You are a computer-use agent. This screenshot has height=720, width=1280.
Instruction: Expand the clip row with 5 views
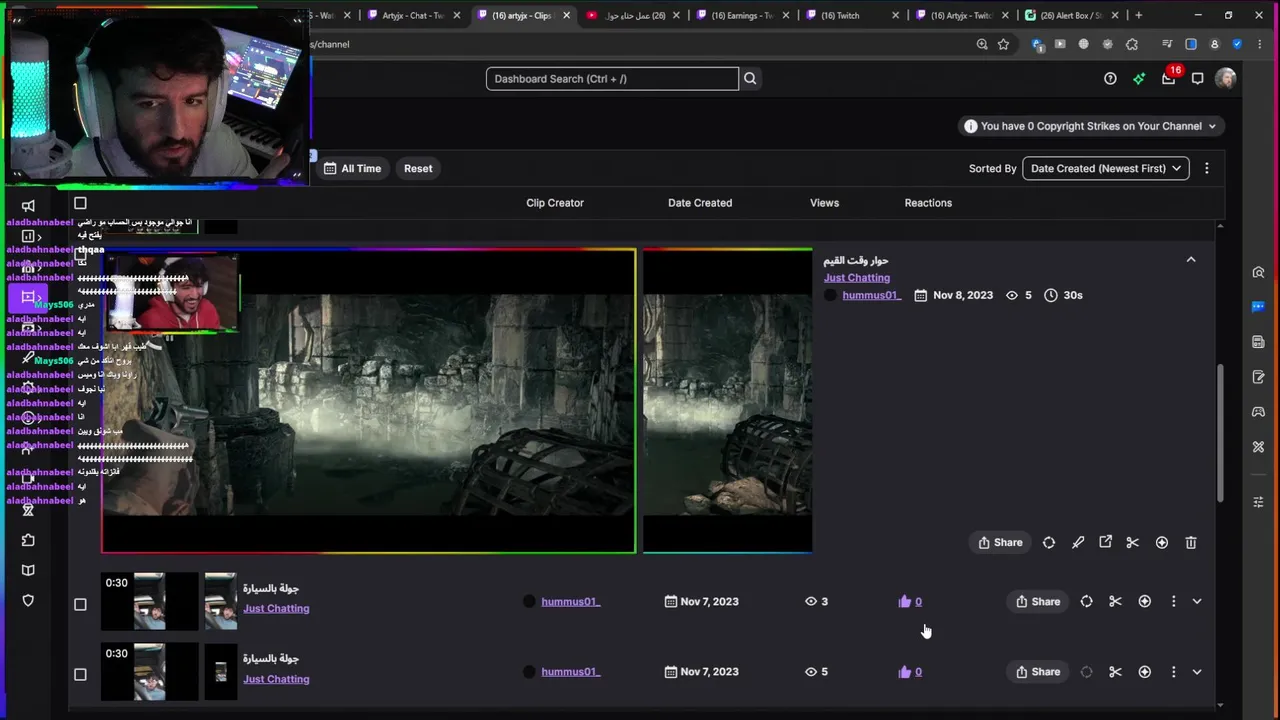(x=1197, y=672)
